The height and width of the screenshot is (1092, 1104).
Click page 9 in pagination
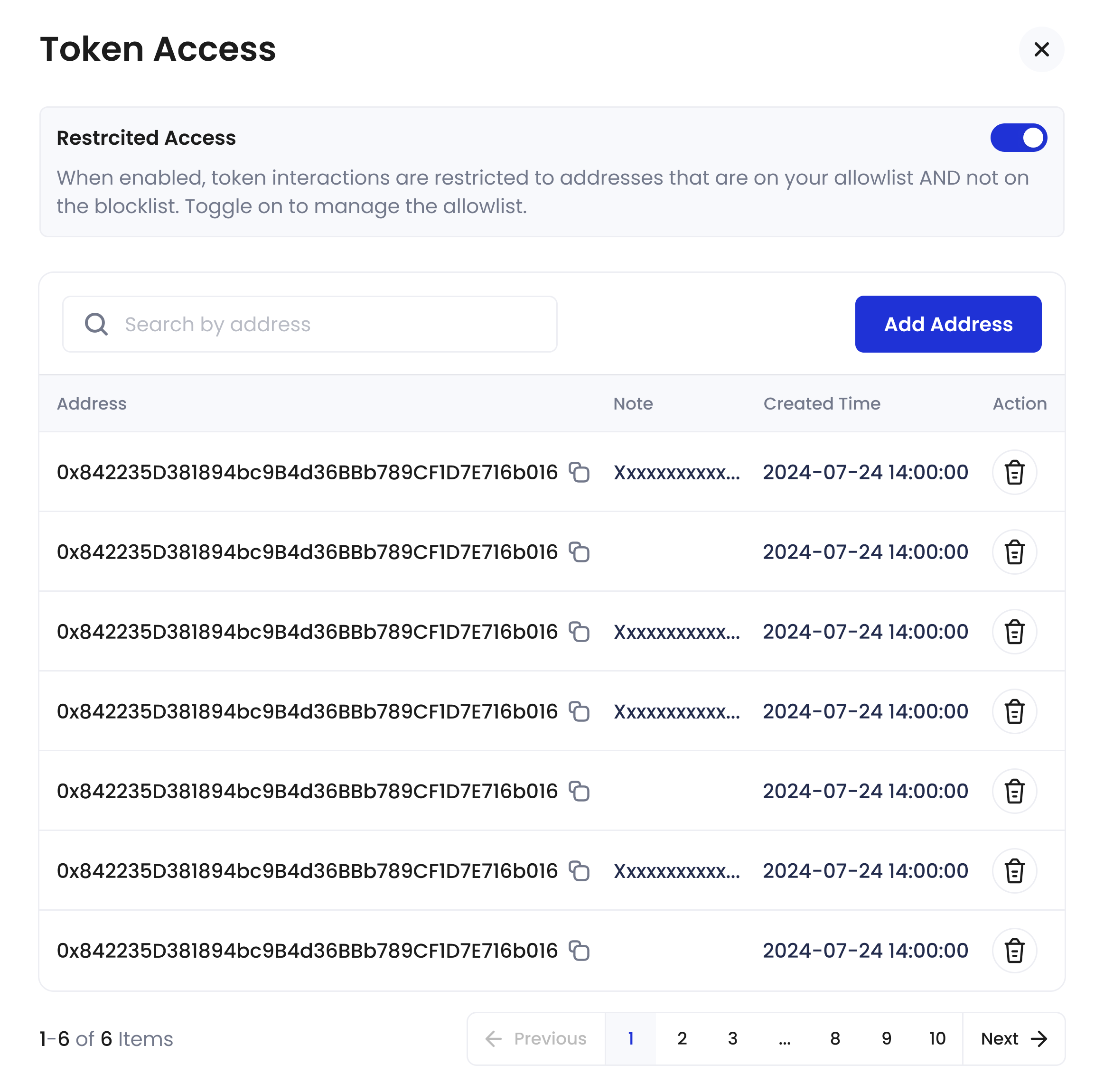click(886, 1039)
